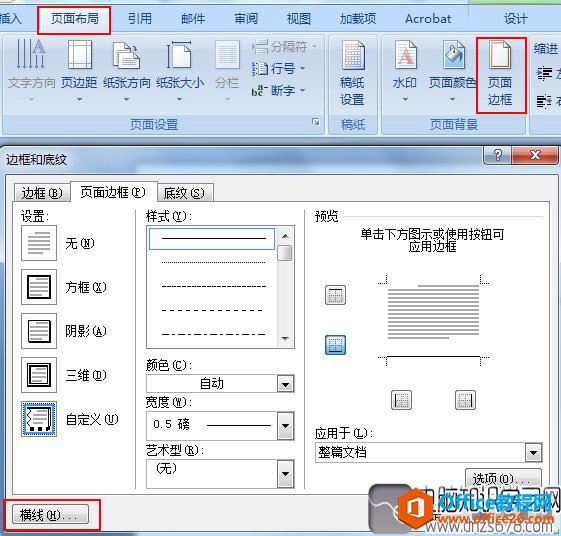Select the 自定义 custom border setting
561x536 pixels.
point(39,419)
